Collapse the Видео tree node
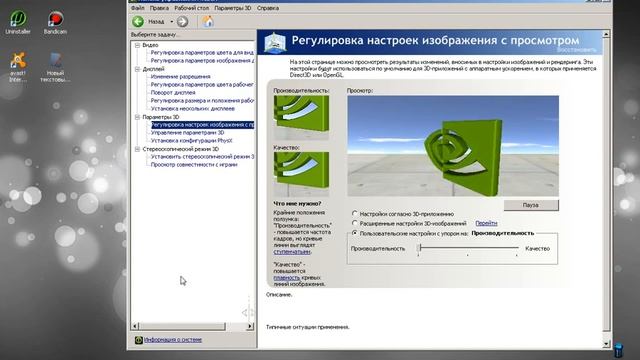The image size is (640, 360). pyautogui.click(x=138, y=45)
